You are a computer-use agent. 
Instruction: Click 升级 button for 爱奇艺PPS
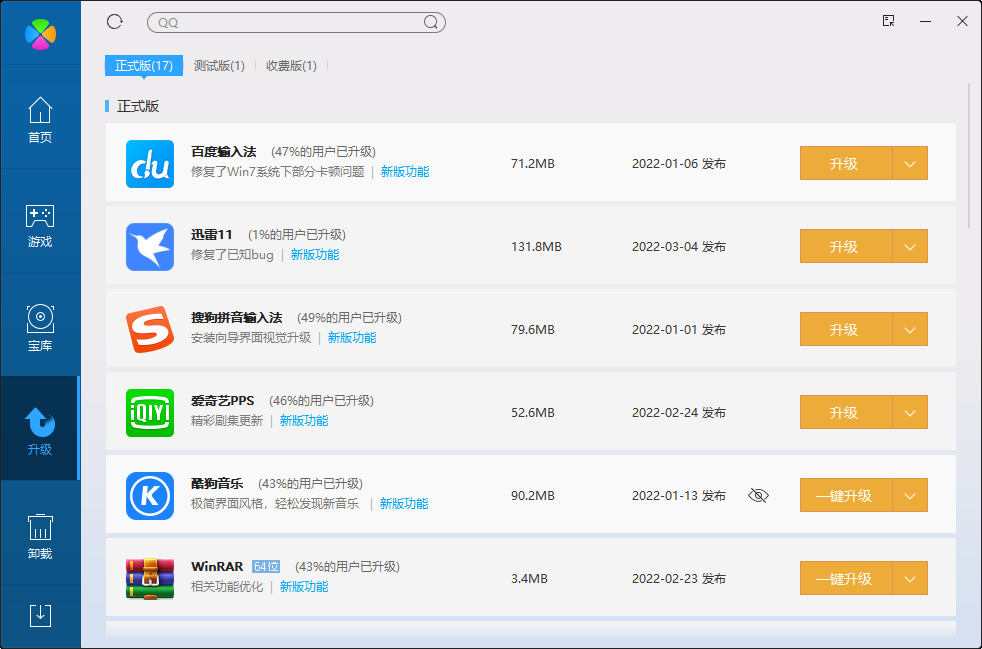(845, 412)
